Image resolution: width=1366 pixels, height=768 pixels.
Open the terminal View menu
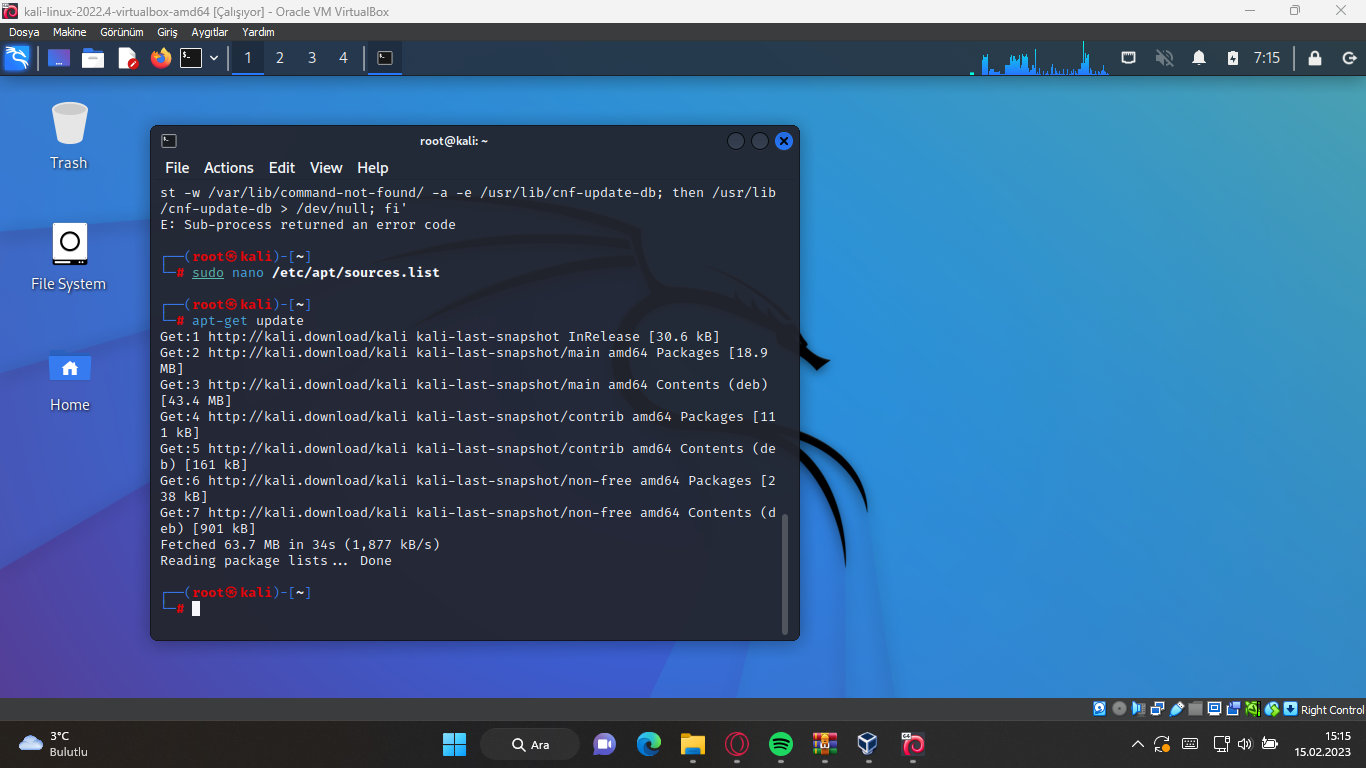click(x=326, y=168)
